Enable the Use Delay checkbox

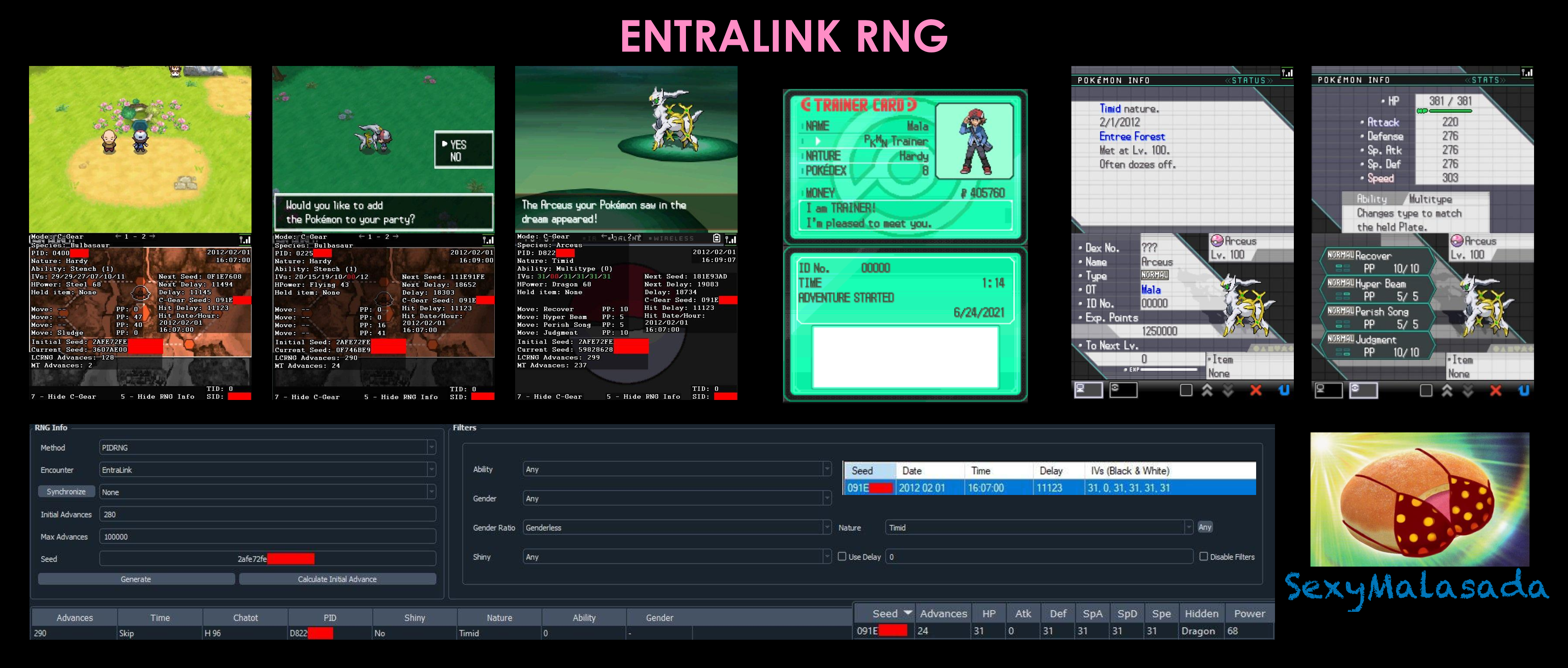tap(842, 557)
